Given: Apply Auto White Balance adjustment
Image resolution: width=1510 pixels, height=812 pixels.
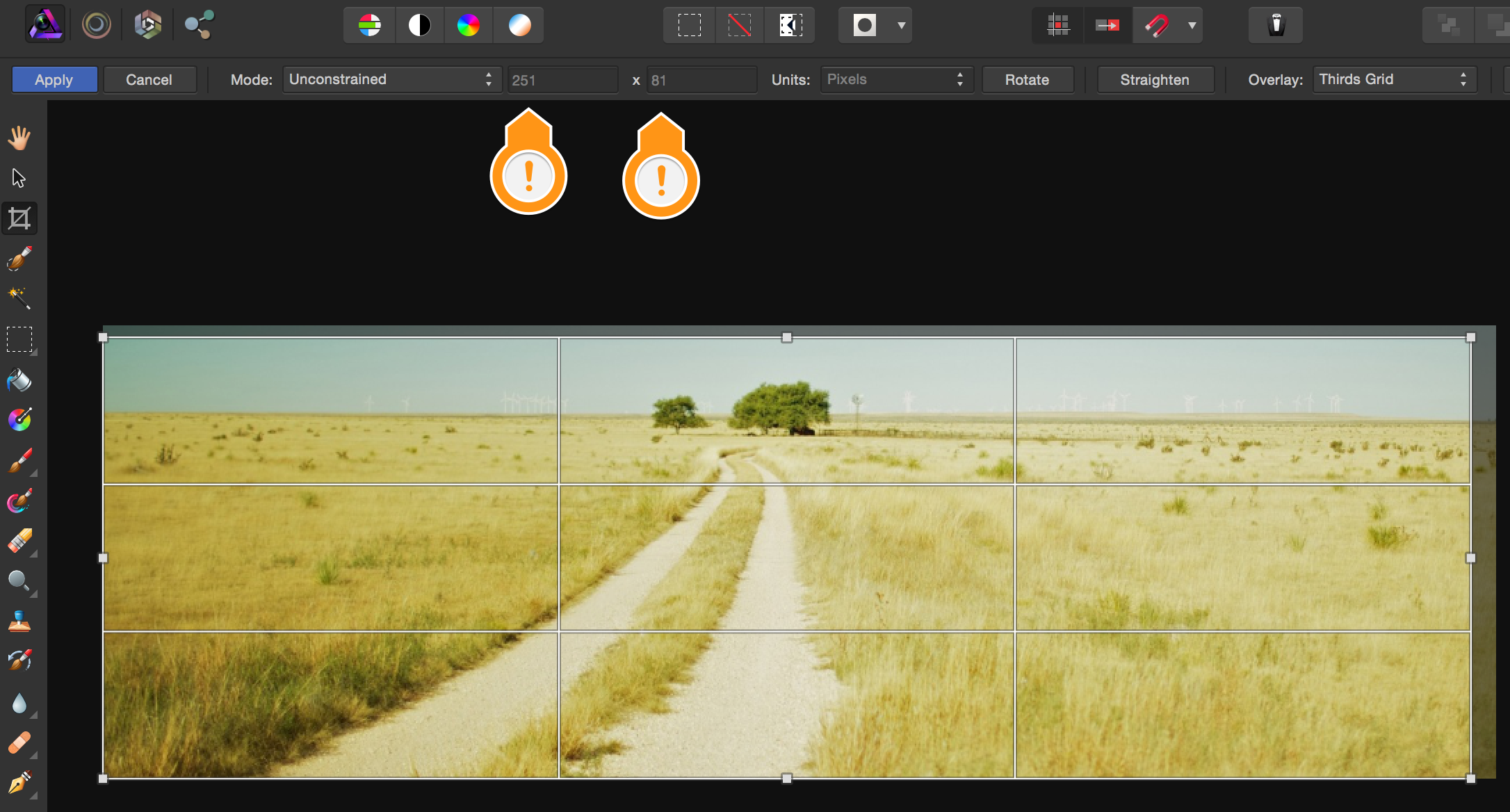Looking at the screenshot, I should tap(519, 26).
